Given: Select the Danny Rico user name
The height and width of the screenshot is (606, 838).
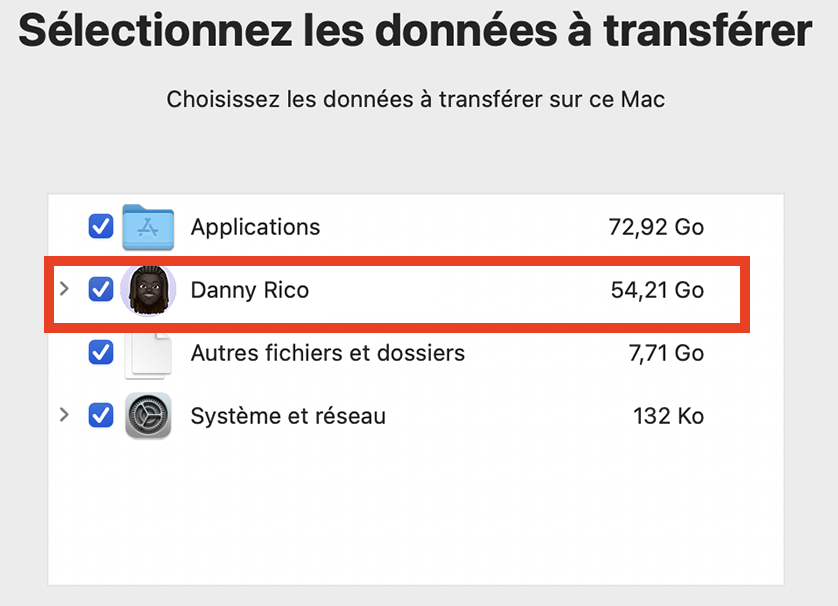Looking at the screenshot, I should (x=249, y=291).
